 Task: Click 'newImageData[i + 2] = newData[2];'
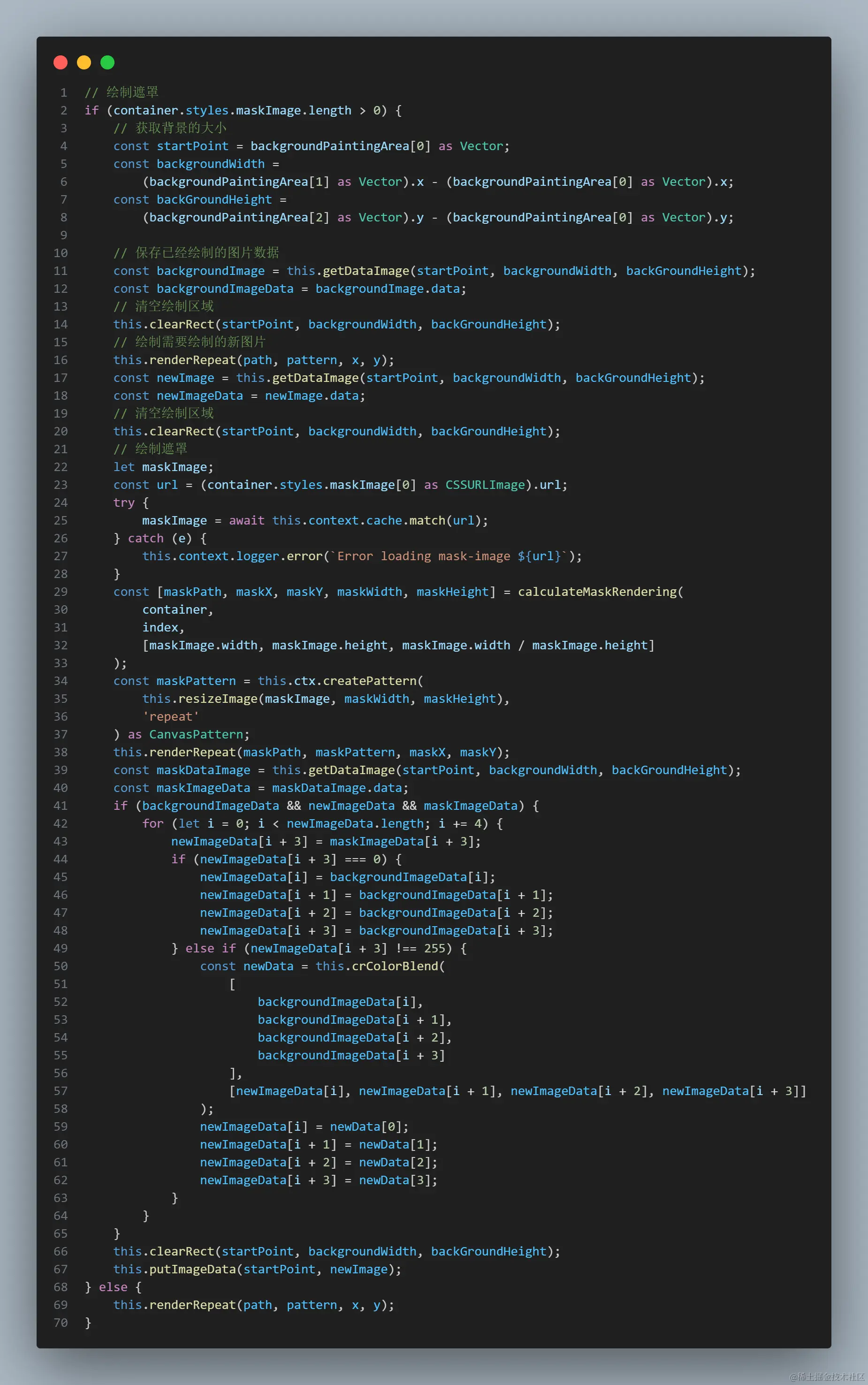tap(319, 1162)
